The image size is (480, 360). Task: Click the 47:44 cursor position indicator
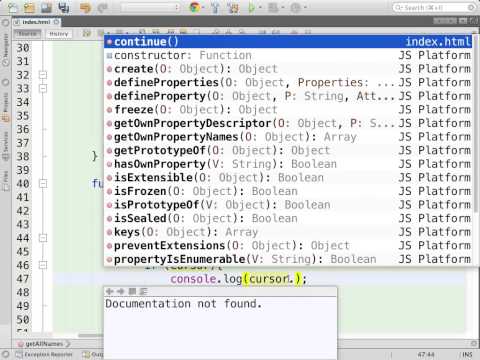pos(426,355)
